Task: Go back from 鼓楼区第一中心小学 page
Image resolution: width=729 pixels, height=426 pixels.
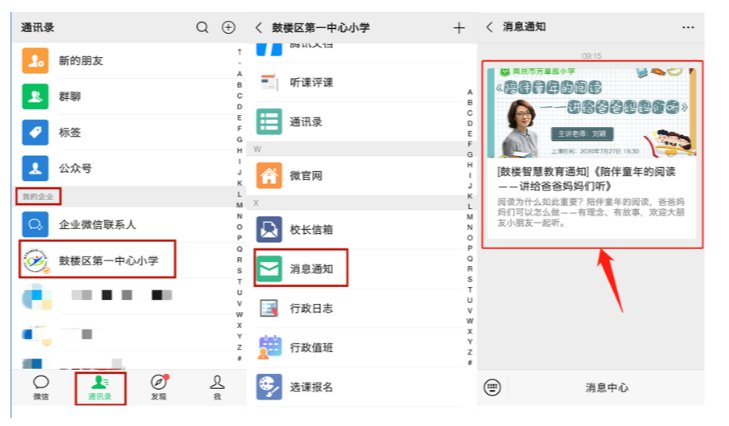Action: 258,28
